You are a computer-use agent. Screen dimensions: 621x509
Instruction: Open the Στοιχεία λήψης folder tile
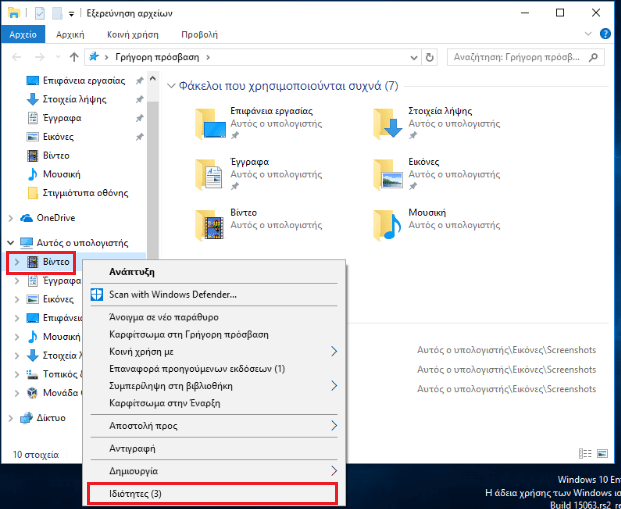pos(437,123)
